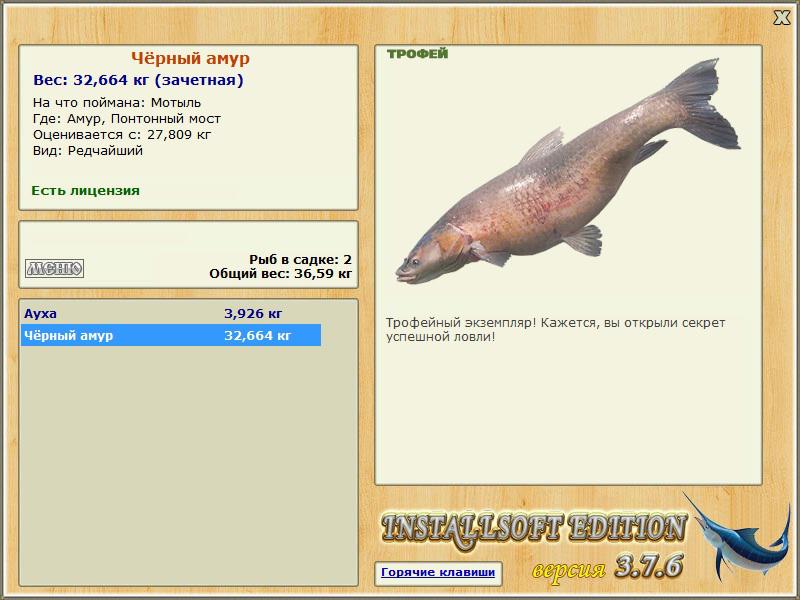
Task: Click the Чёрный амур title heading
Action: [190, 58]
